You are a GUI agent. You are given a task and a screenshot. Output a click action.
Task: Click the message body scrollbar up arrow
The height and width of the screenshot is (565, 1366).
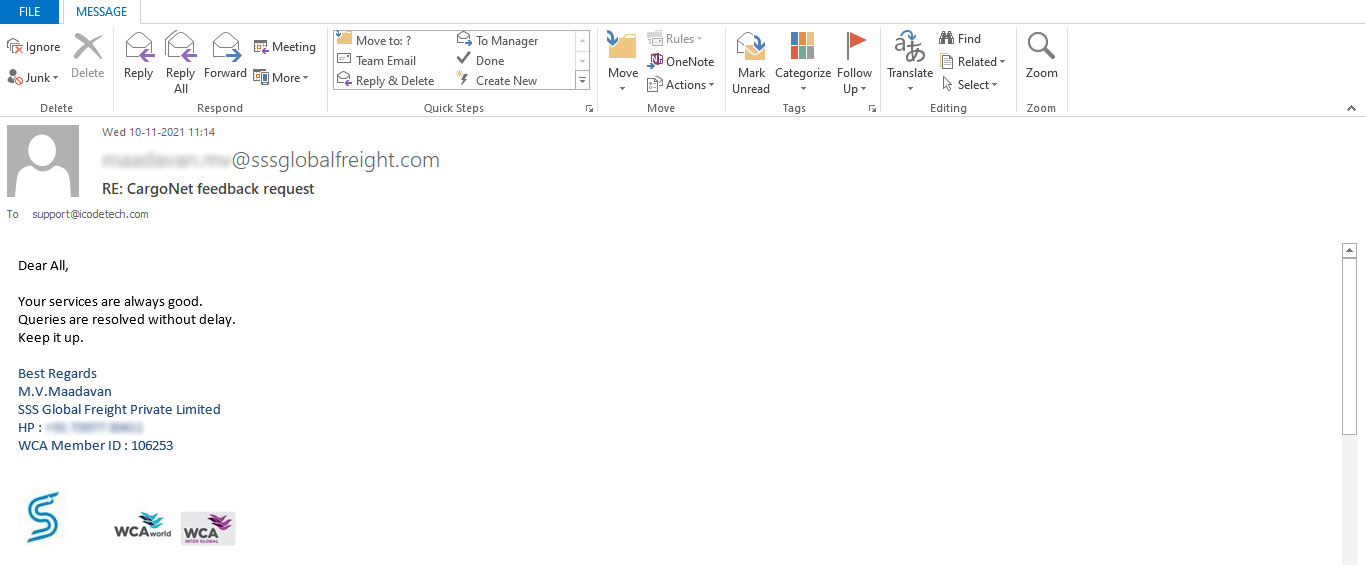pos(1349,251)
